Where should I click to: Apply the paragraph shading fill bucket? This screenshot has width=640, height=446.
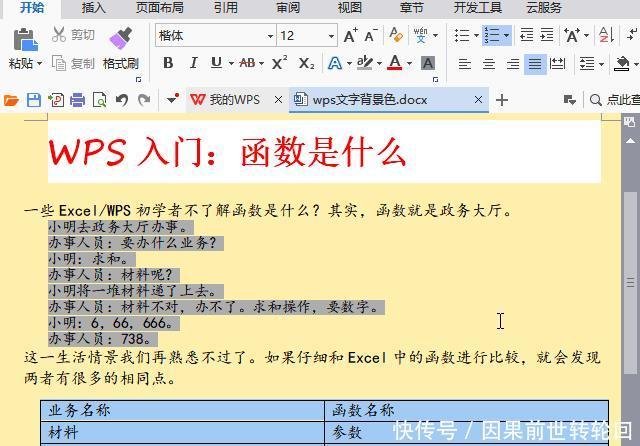click(622, 63)
